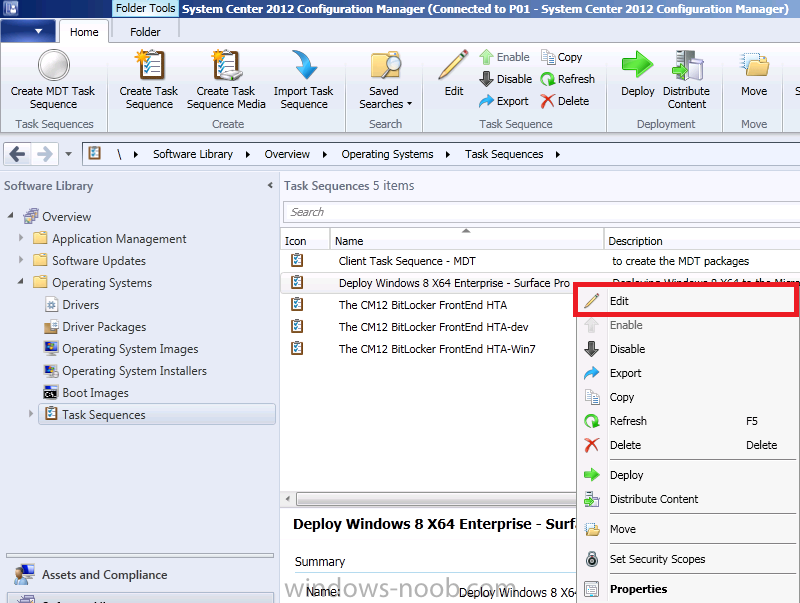Image resolution: width=800 pixels, height=603 pixels.
Task: Click the task sequence Search field
Action: 541,212
